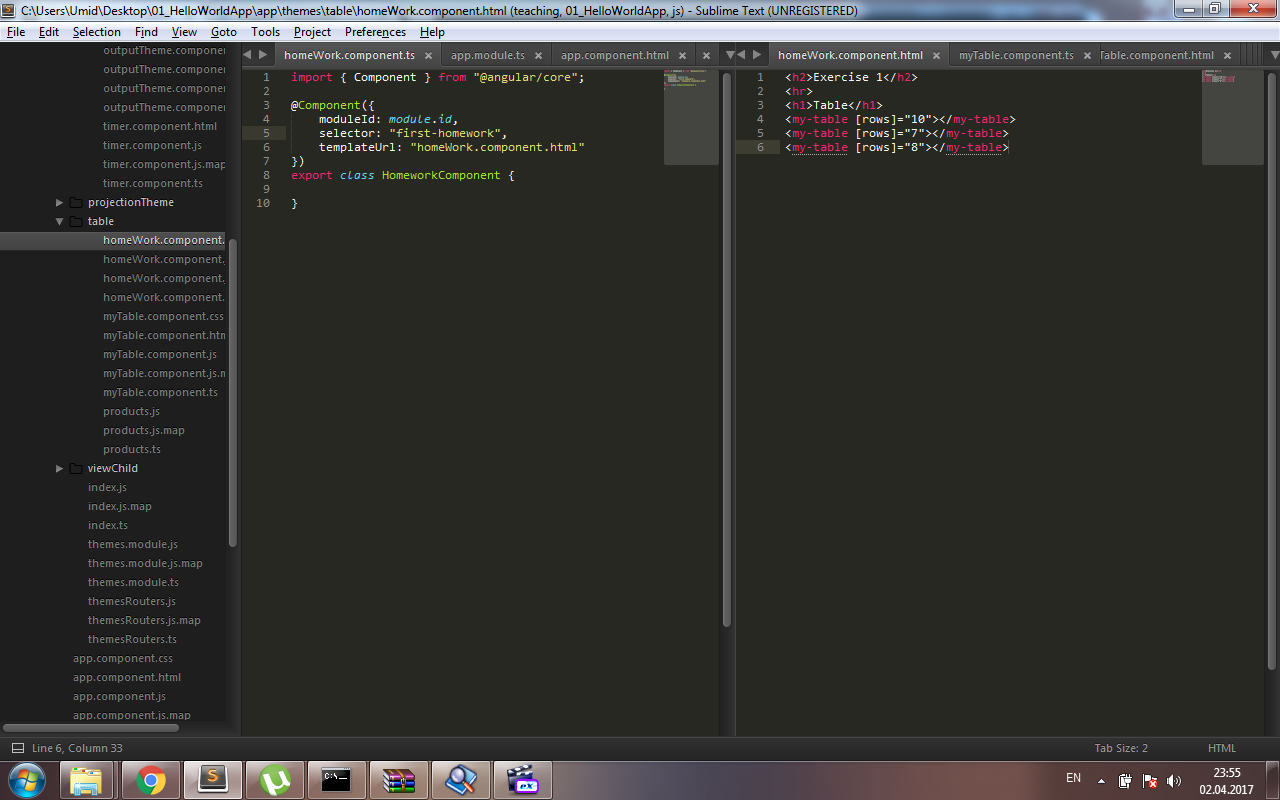This screenshot has width=1280, height=800.
Task: Click the right editor minimap
Action: click(x=1232, y=117)
